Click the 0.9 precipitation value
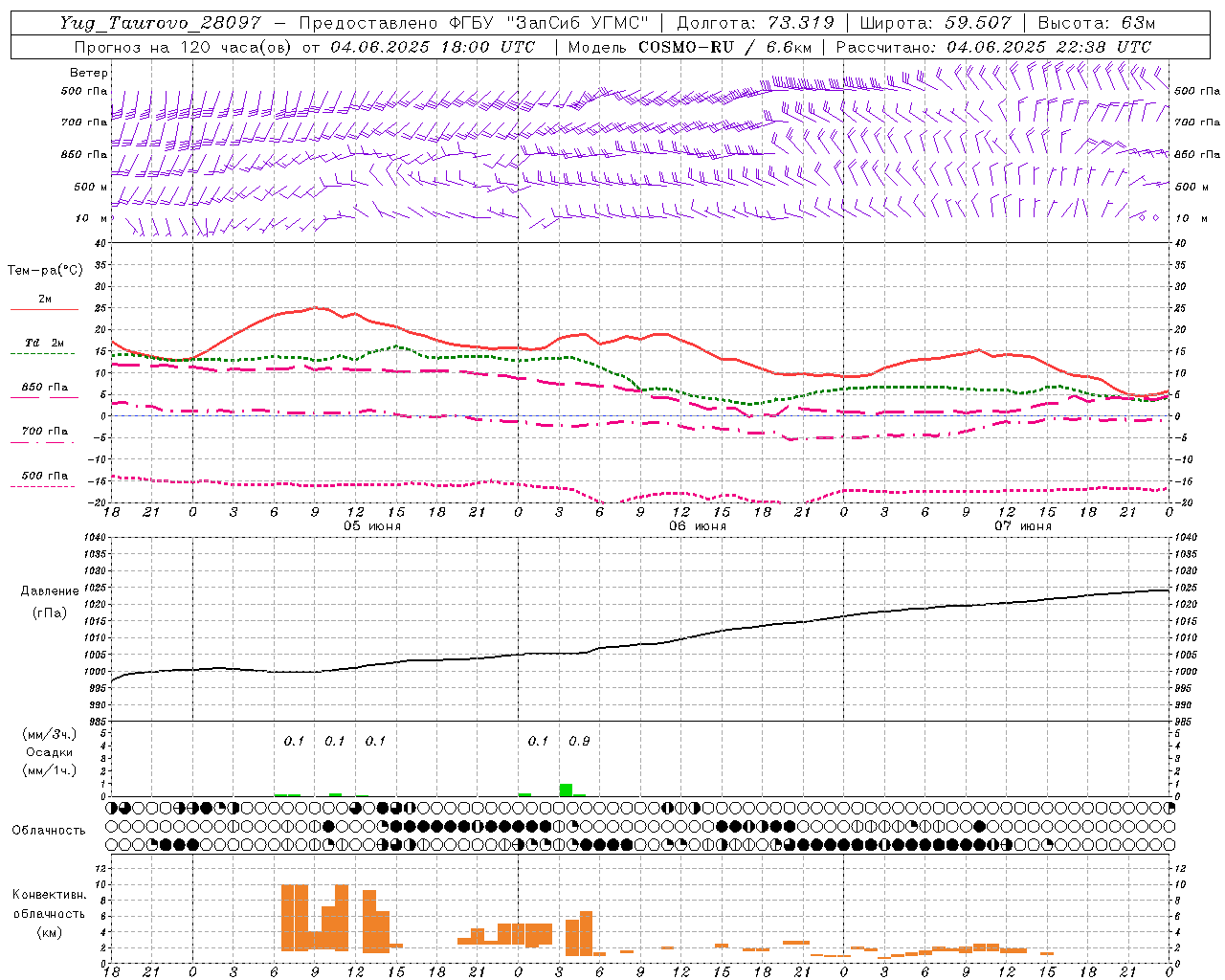 click(x=579, y=742)
